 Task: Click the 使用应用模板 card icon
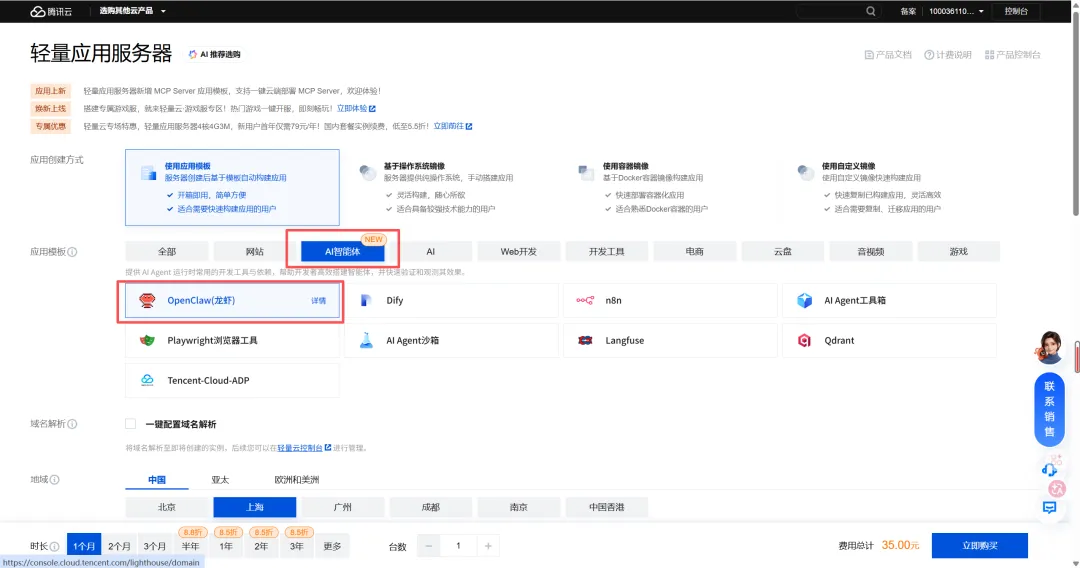click(x=148, y=172)
